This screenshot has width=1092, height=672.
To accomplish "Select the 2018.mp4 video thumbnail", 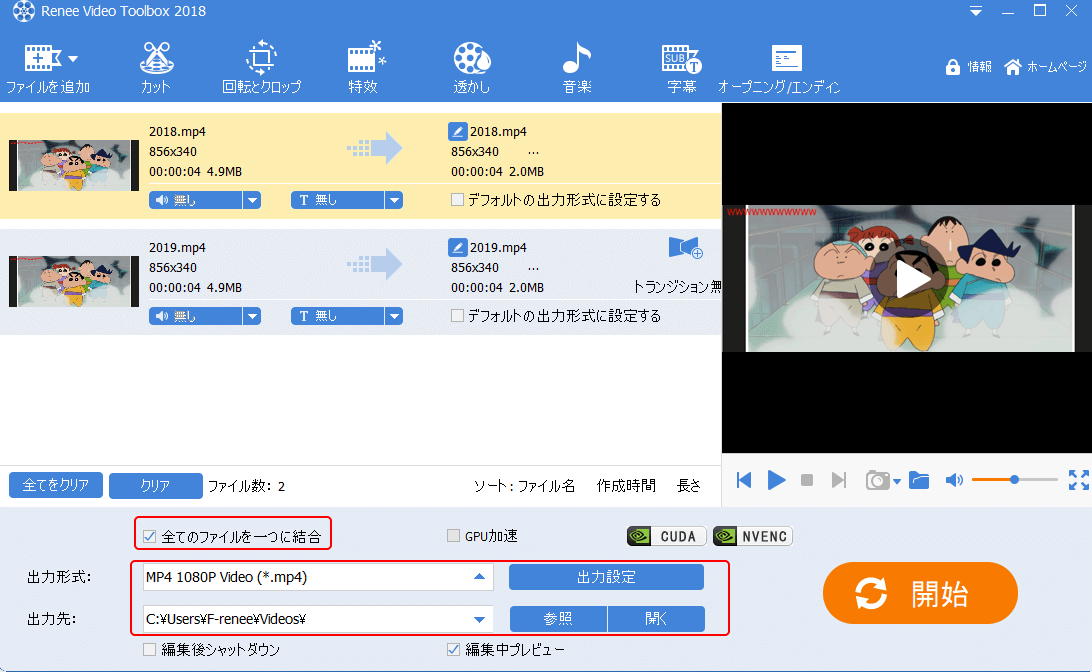I will pyautogui.click(x=74, y=165).
